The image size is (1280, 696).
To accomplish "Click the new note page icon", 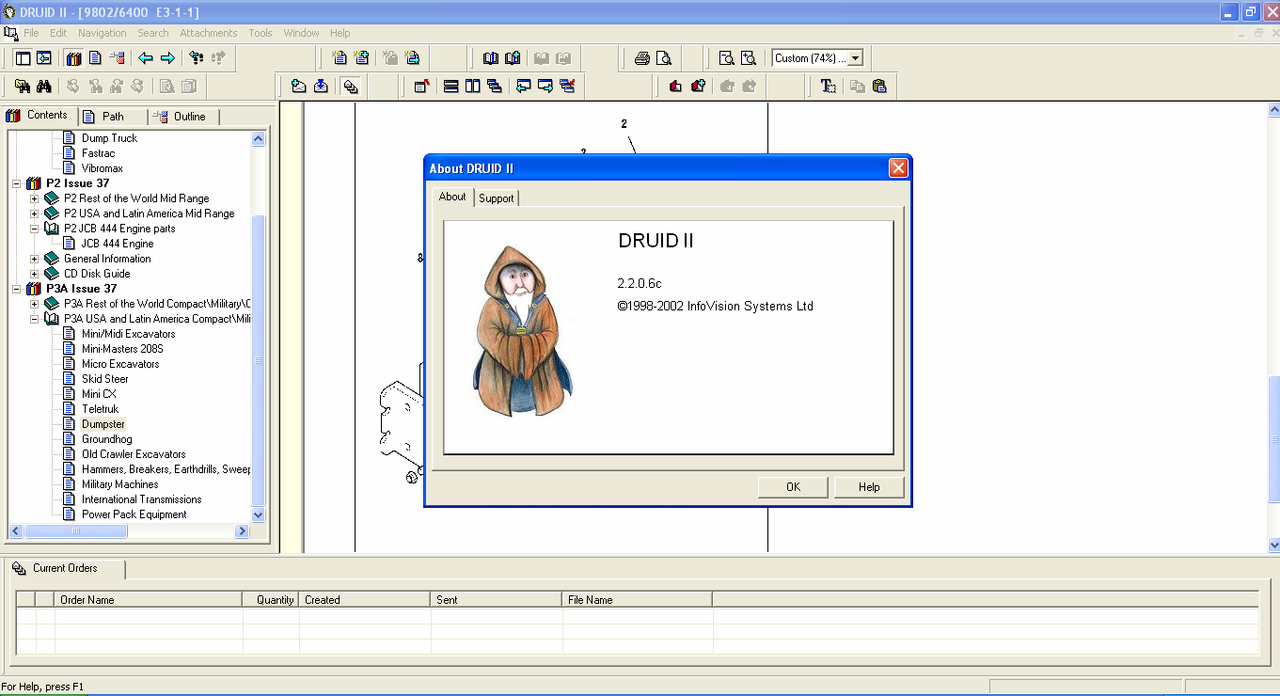I will coord(339,58).
